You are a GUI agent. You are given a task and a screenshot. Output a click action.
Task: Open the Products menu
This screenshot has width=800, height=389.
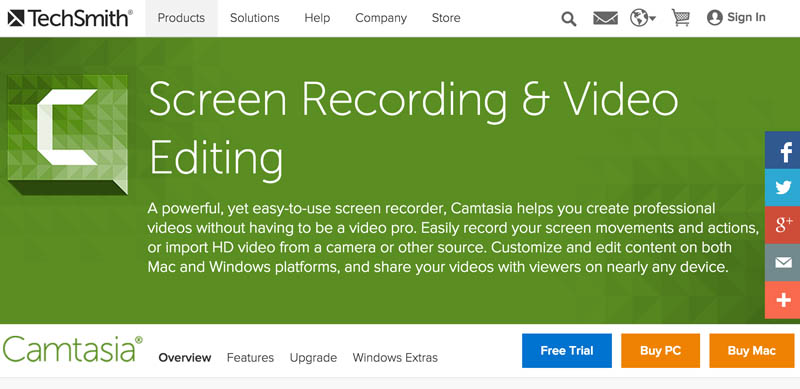(181, 18)
